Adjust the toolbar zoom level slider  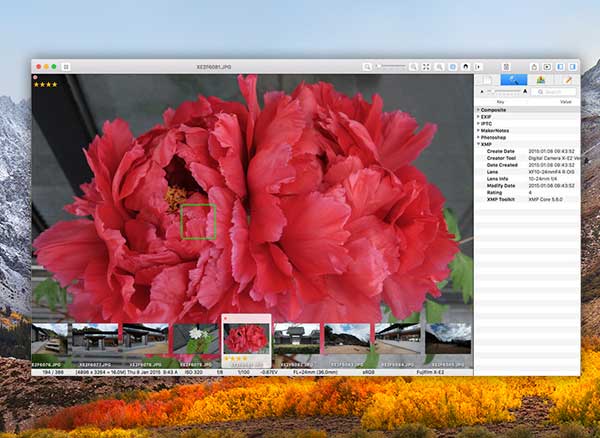click(390, 67)
